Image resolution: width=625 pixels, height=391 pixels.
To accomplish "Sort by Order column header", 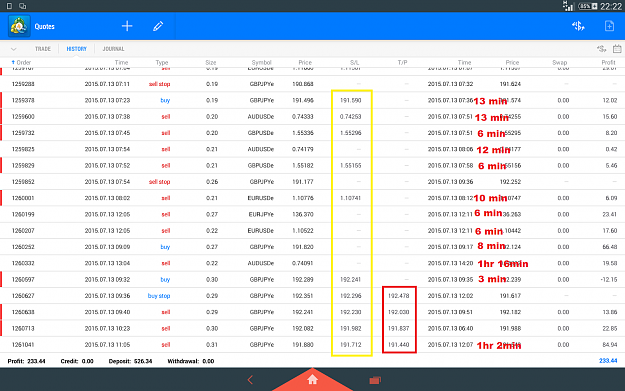I will tap(21, 62).
